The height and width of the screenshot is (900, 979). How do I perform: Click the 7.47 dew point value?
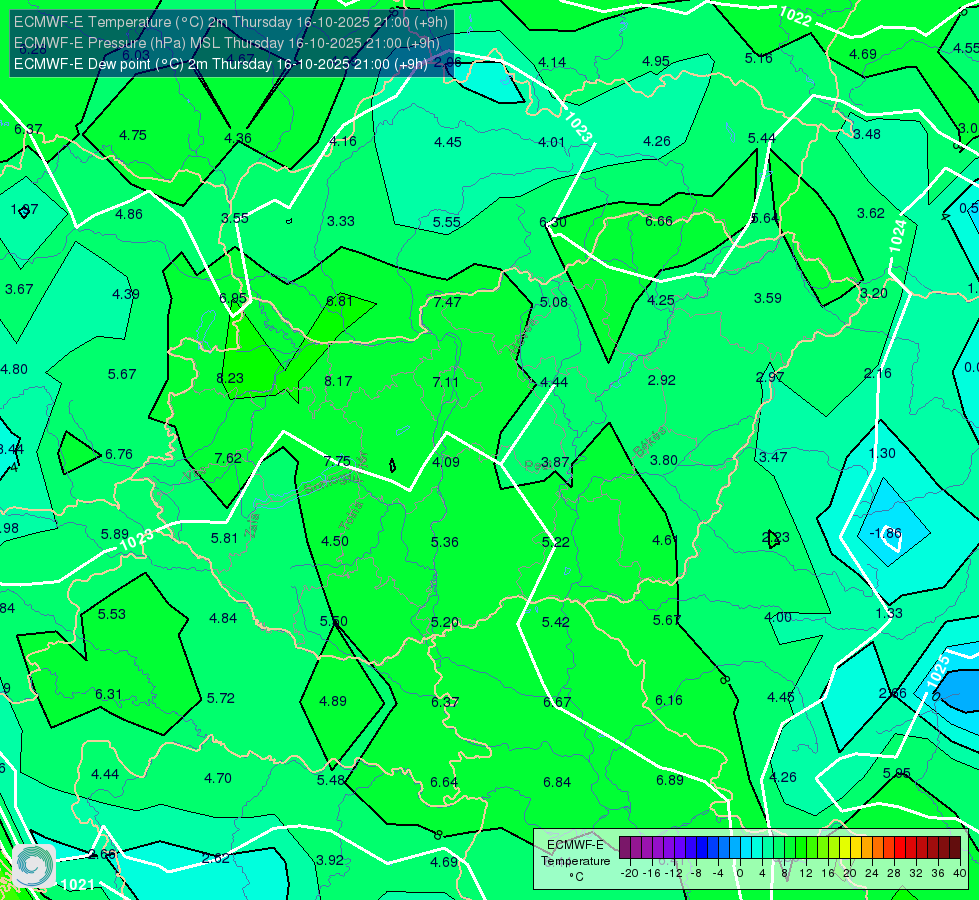[448, 302]
